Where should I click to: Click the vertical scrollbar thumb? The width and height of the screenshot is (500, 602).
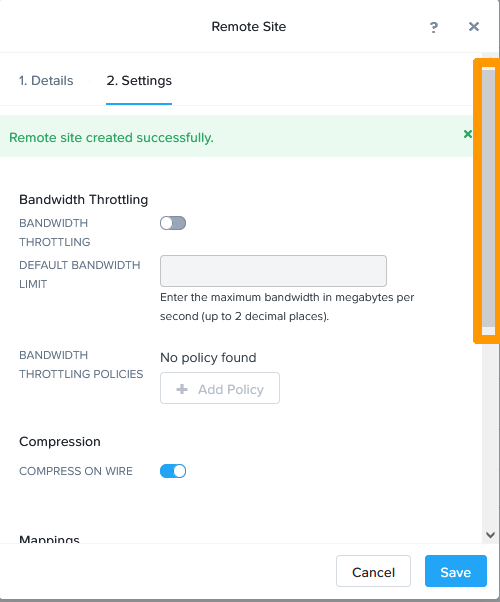pyautogui.click(x=488, y=198)
